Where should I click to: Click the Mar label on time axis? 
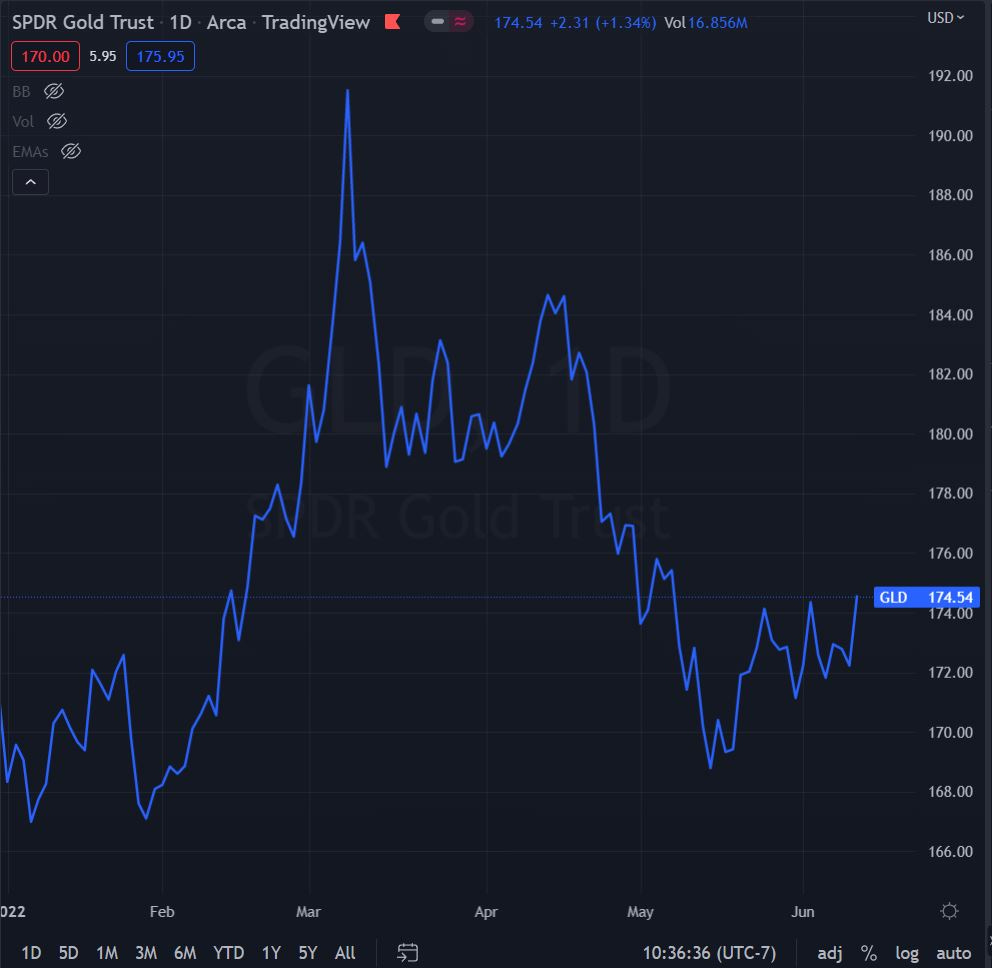pyautogui.click(x=308, y=912)
